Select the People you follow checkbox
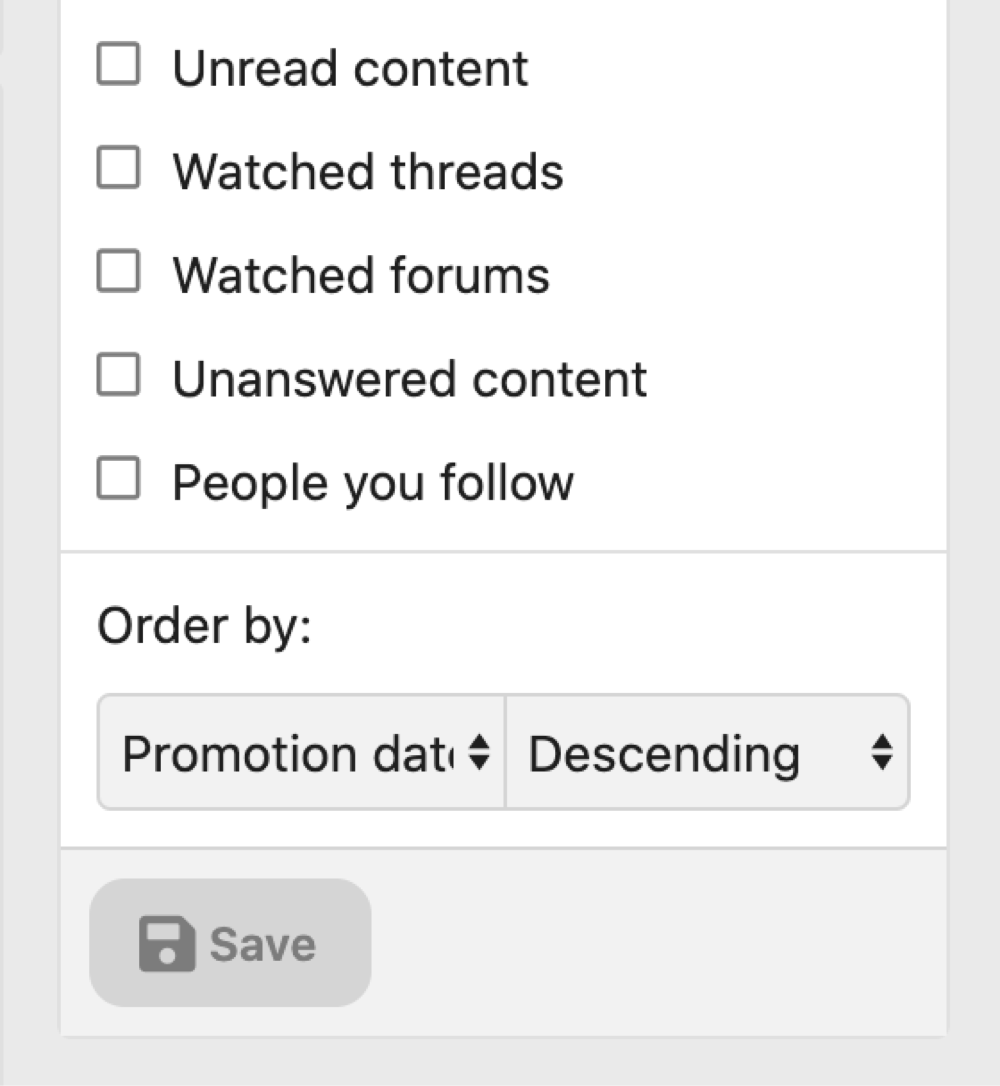Viewport: 1000px width, 1086px height. point(118,479)
